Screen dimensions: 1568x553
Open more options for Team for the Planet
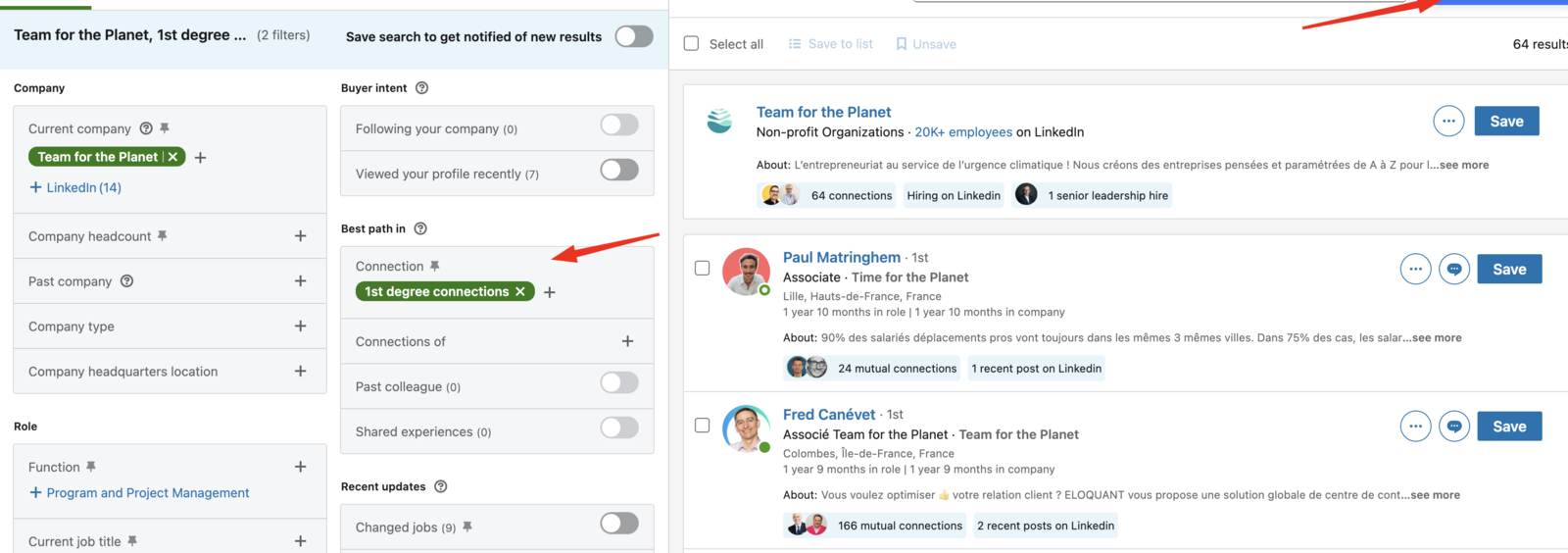[x=1448, y=121]
